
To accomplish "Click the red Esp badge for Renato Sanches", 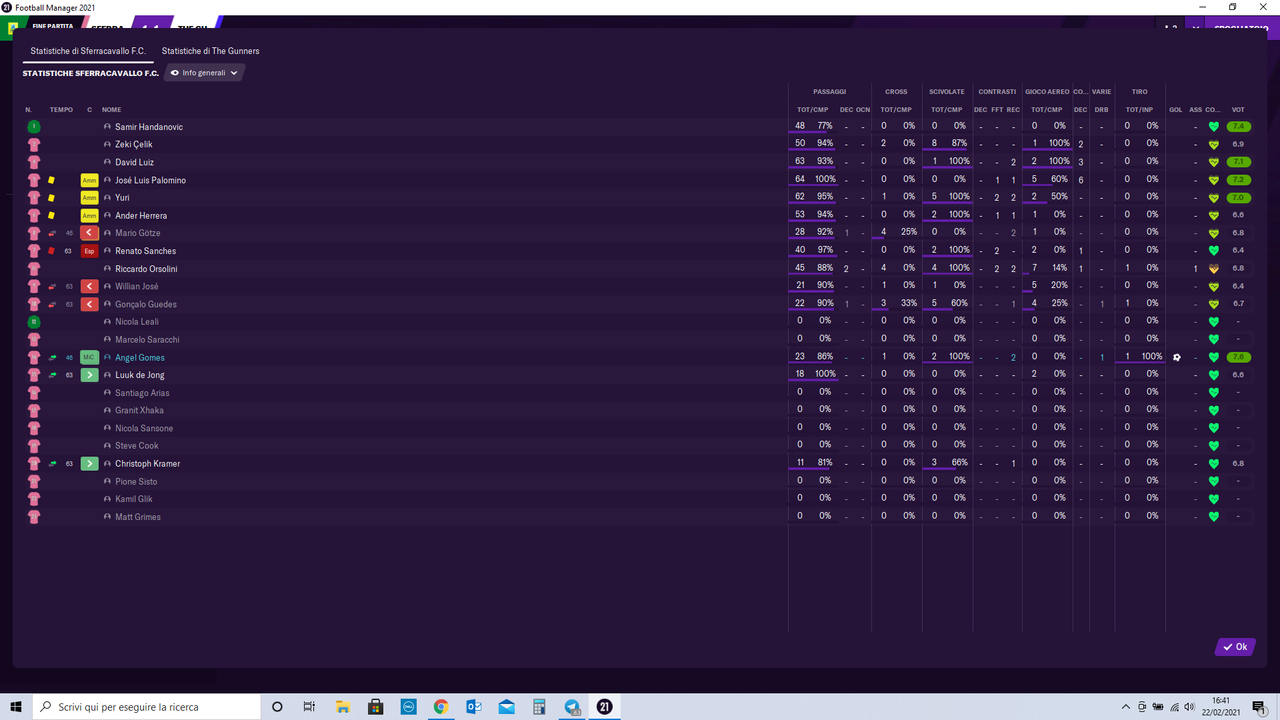I will point(90,251).
